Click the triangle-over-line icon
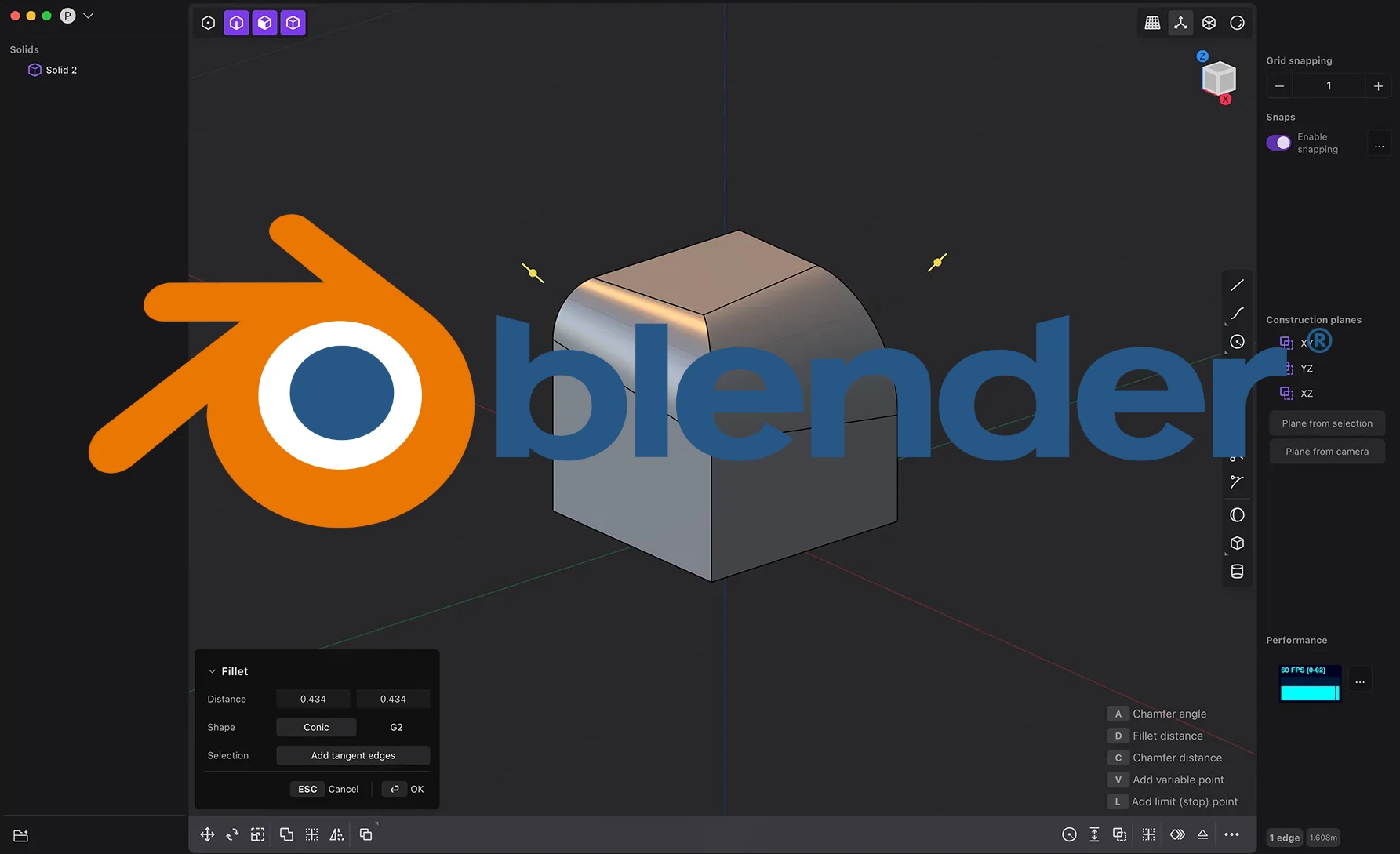Screen dimensions: 1400x854 pos(1202,834)
